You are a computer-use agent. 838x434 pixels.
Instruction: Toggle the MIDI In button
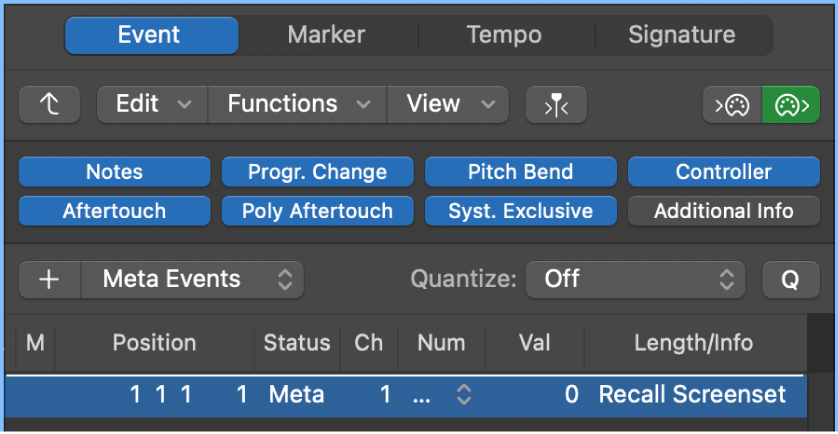click(x=732, y=104)
